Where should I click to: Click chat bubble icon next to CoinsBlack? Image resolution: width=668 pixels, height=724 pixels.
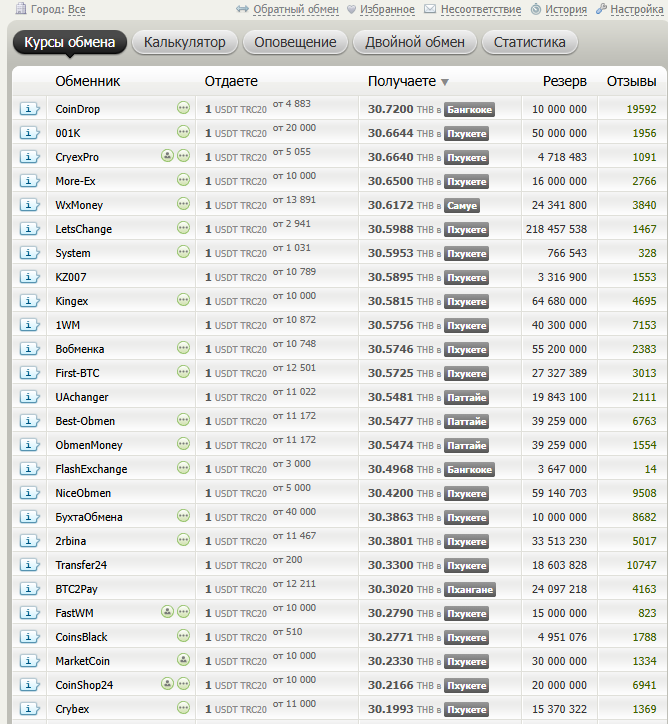click(x=183, y=636)
